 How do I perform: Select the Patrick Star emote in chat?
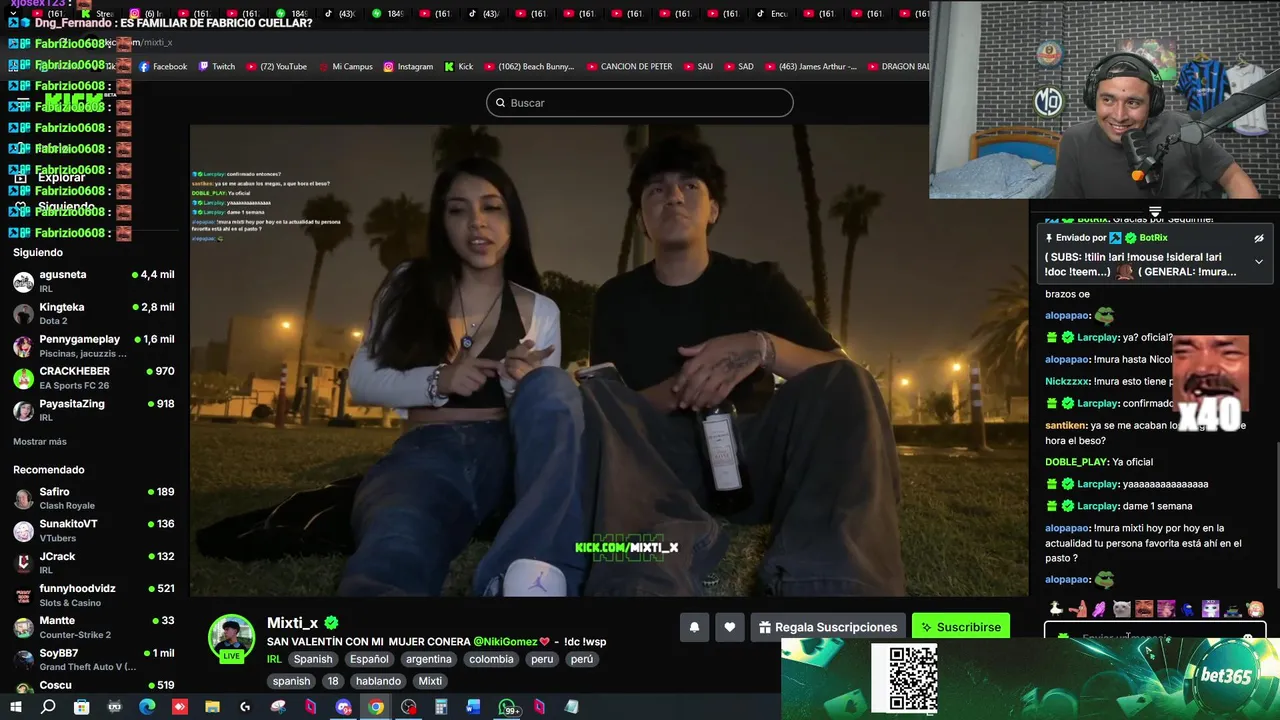pyautogui.click(x=1078, y=609)
